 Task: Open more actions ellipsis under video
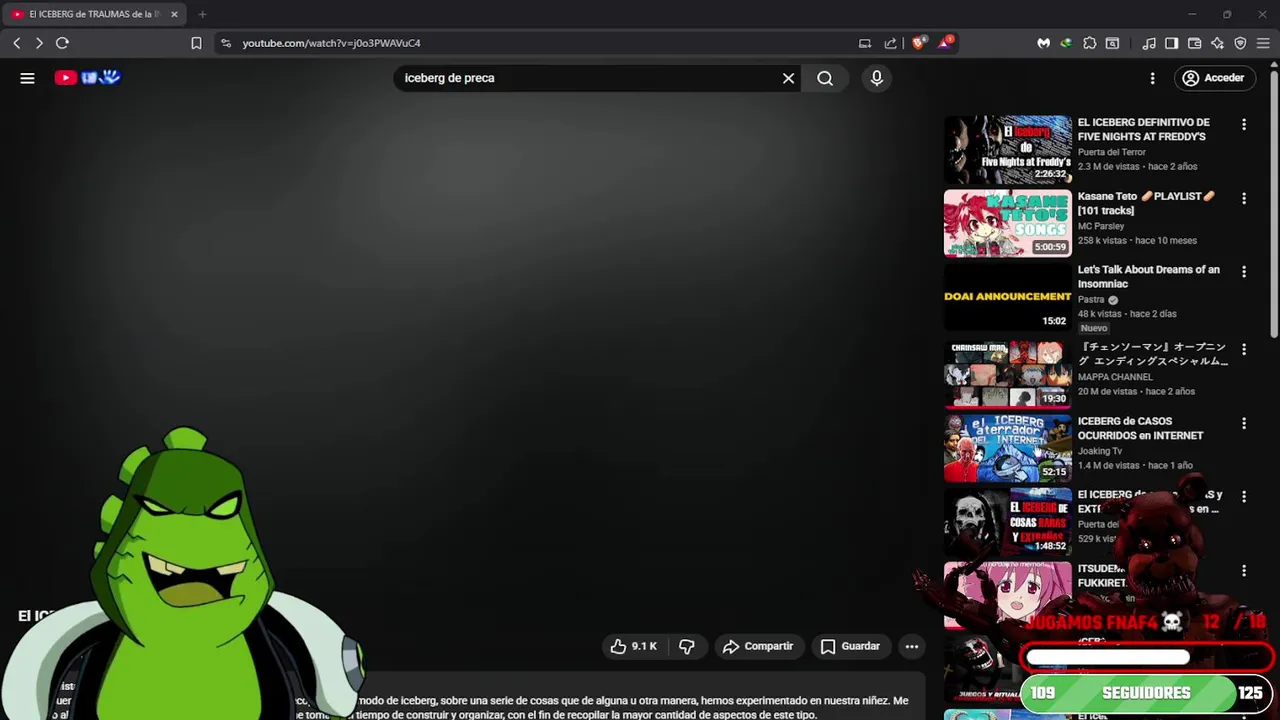(912, 646)
